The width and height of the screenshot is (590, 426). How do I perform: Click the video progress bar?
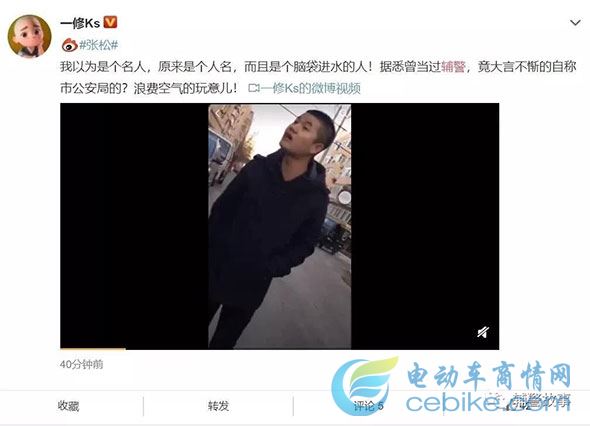pyautogui.click(x=280, y=349)
